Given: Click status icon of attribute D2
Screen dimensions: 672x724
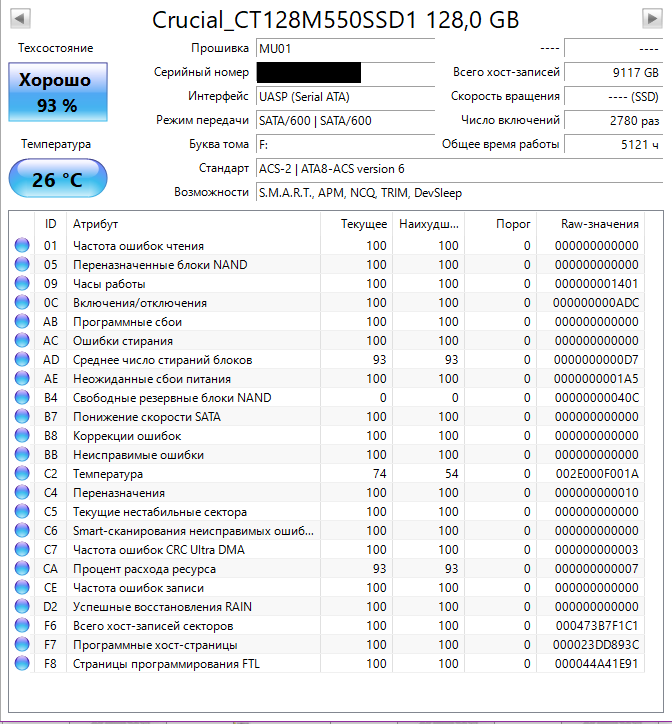Looking at the screenshot, I should [x=22, y=606].
